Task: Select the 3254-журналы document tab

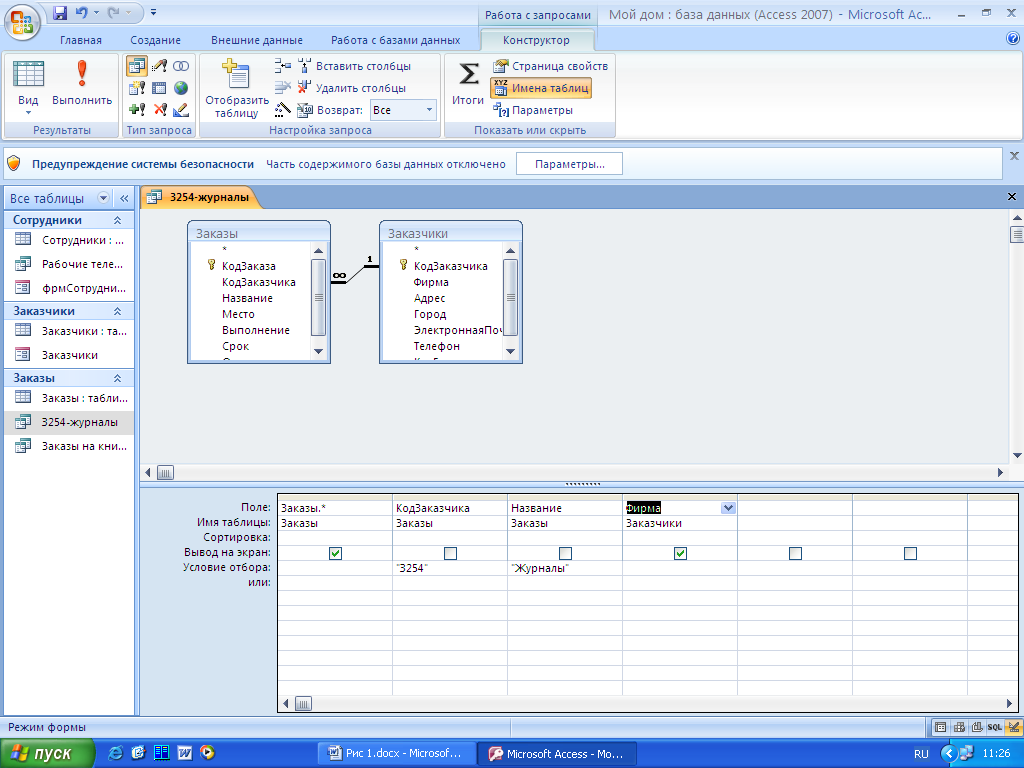Action: tap(202, 197)
